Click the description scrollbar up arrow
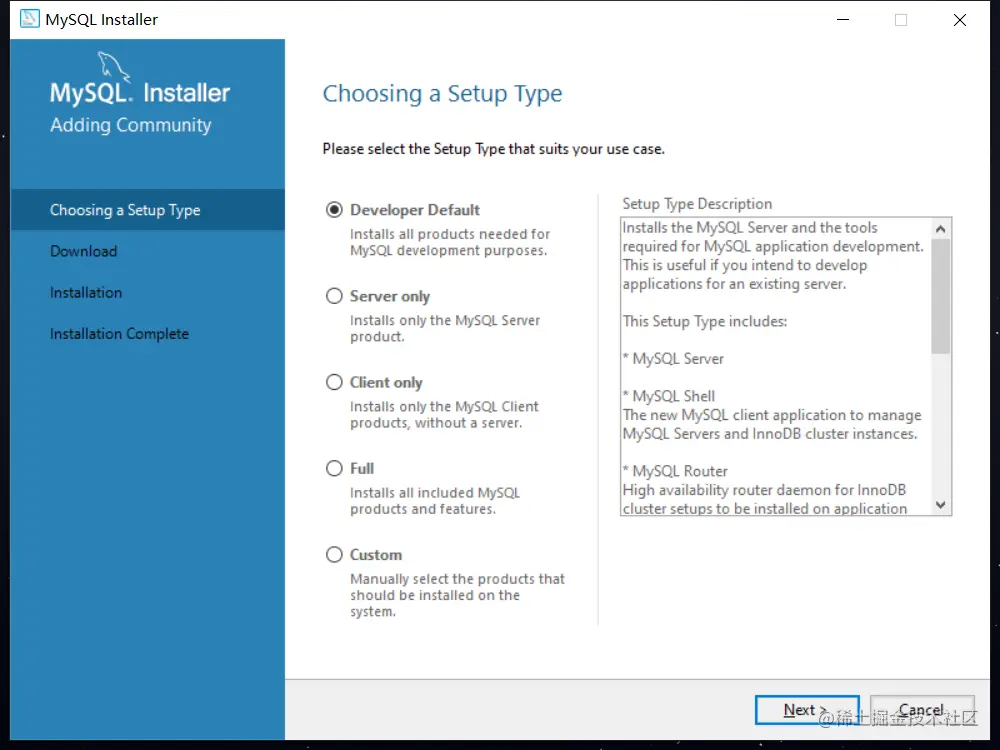Image resolution: width=1000 pixels, height=750 pixels. pos(940,228)
